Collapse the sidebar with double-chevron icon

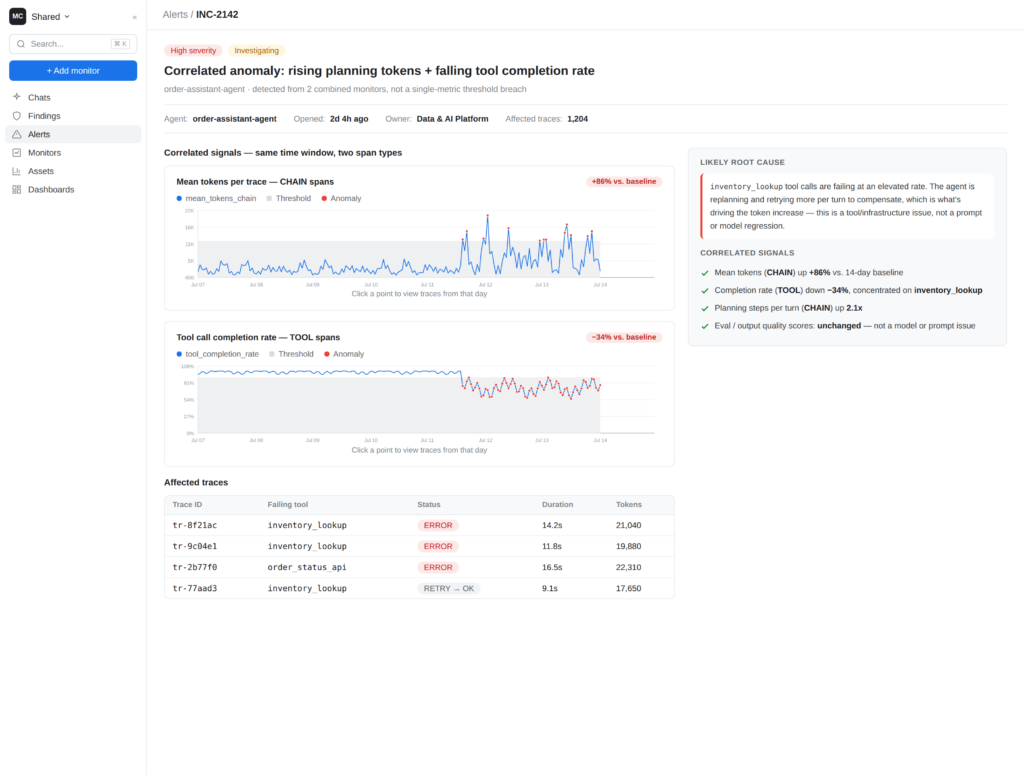click(x=135, y=17)
